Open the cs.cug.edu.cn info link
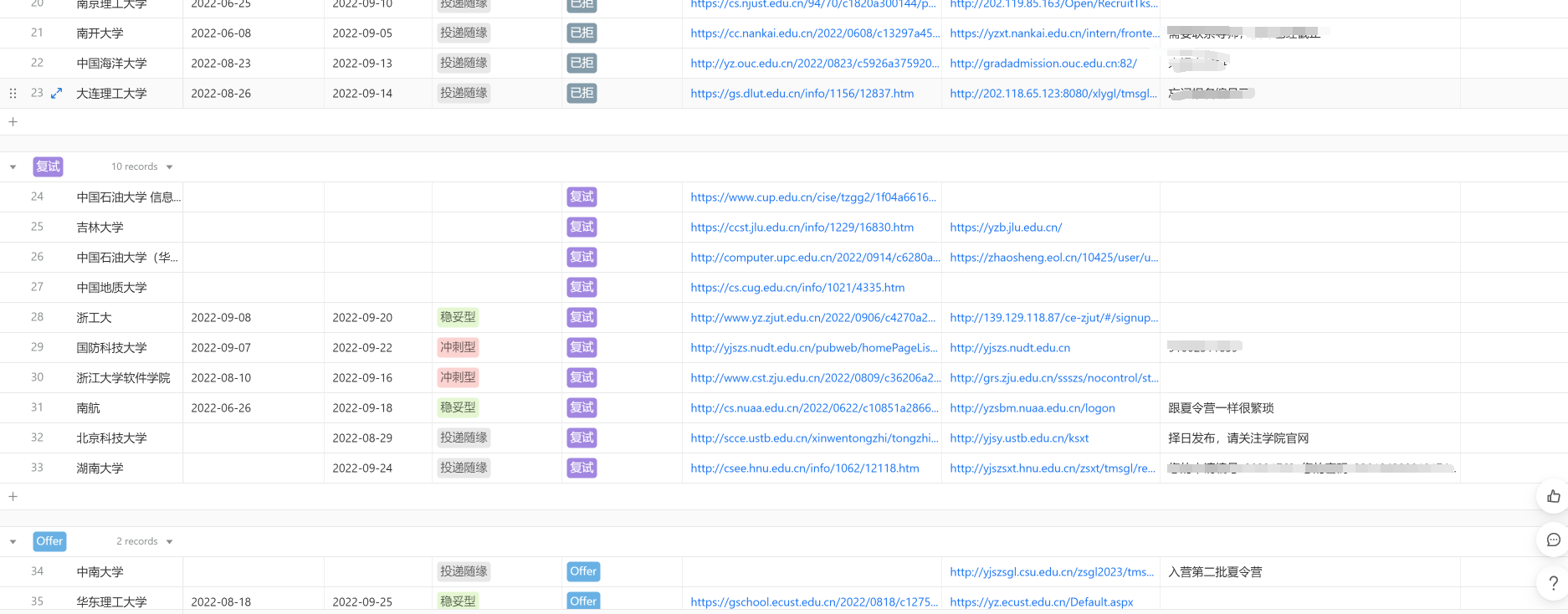 coord(797,288)
